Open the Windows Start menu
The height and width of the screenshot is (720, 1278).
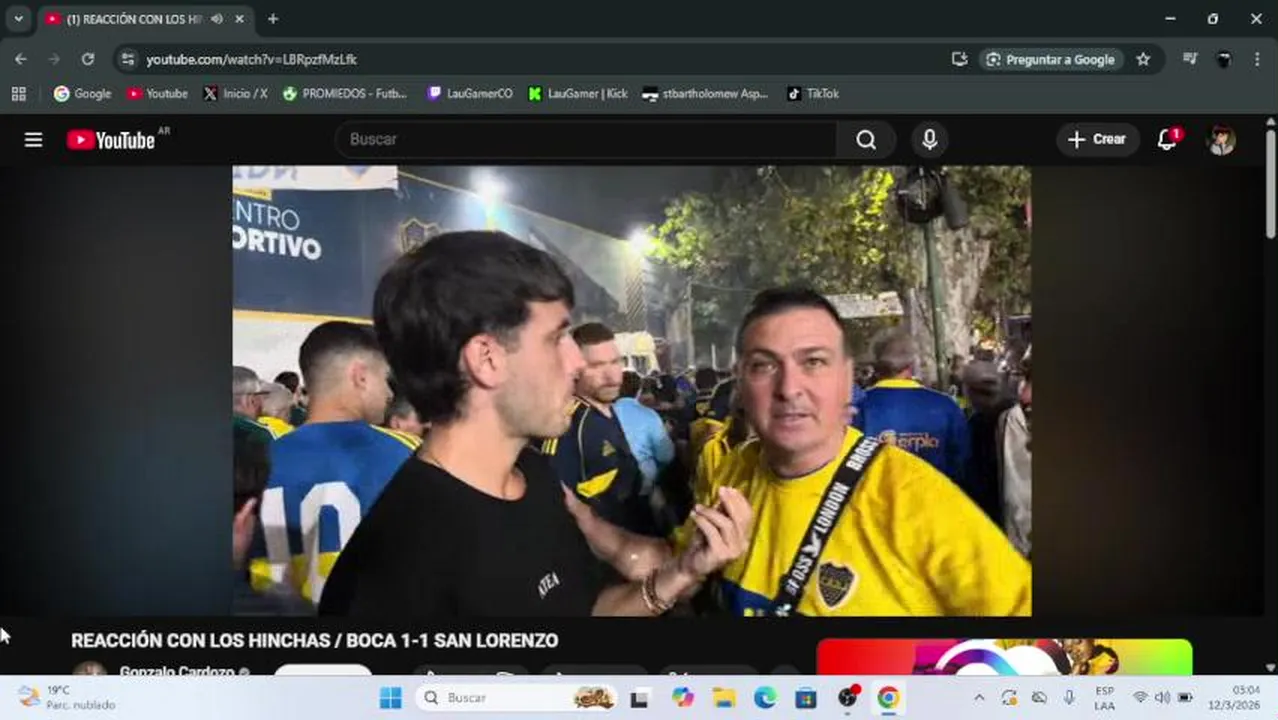[391, 698]
